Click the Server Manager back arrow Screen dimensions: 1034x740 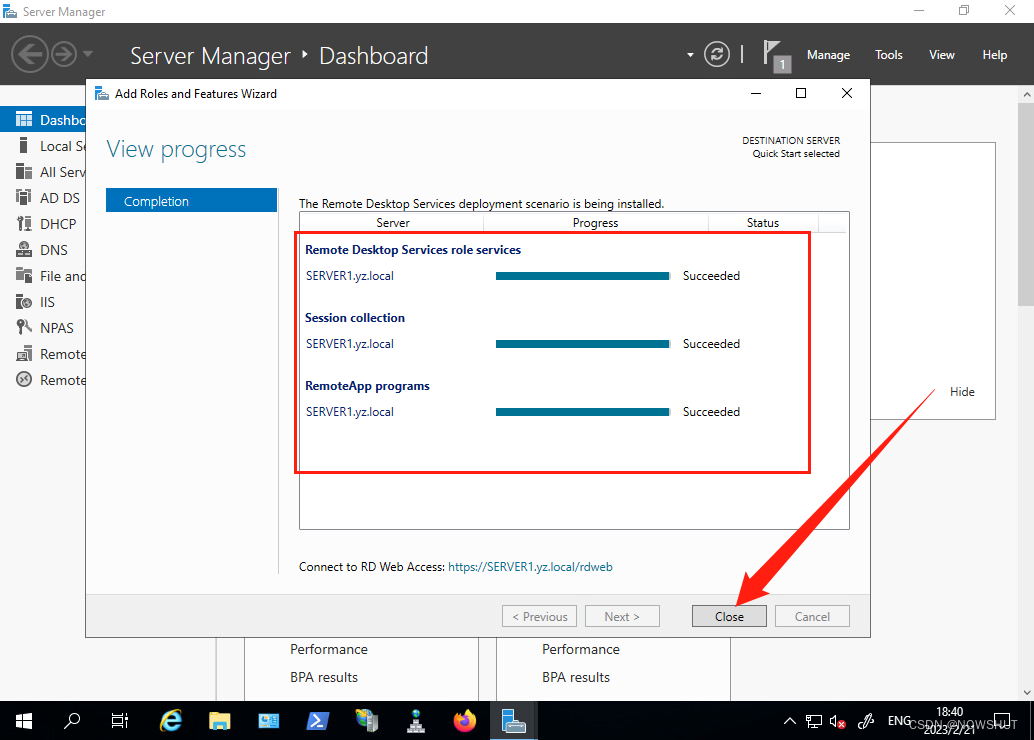tap(30, 54)
